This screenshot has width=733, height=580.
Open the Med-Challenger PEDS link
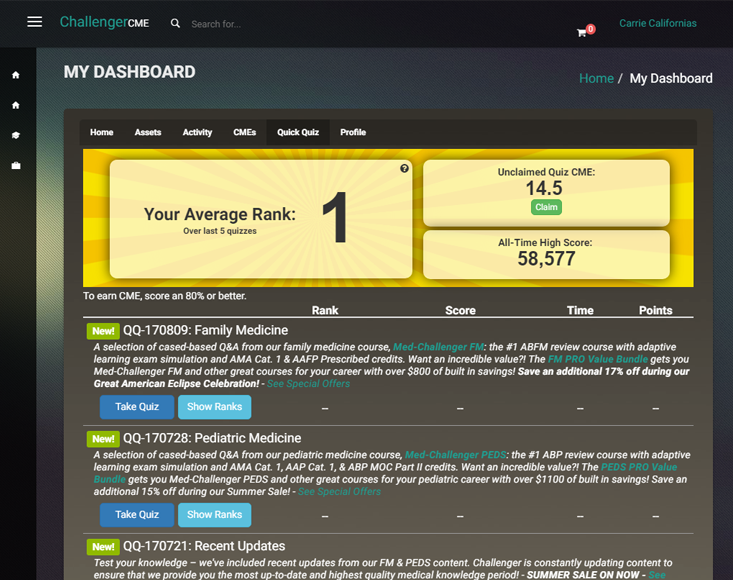point(455,455)
